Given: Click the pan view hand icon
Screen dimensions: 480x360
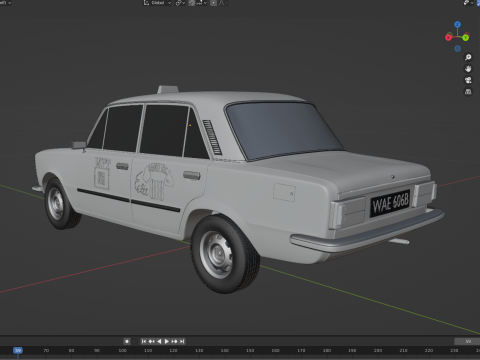Looking at the screenshot, I should pyautogui.click(x=468, y=69).
